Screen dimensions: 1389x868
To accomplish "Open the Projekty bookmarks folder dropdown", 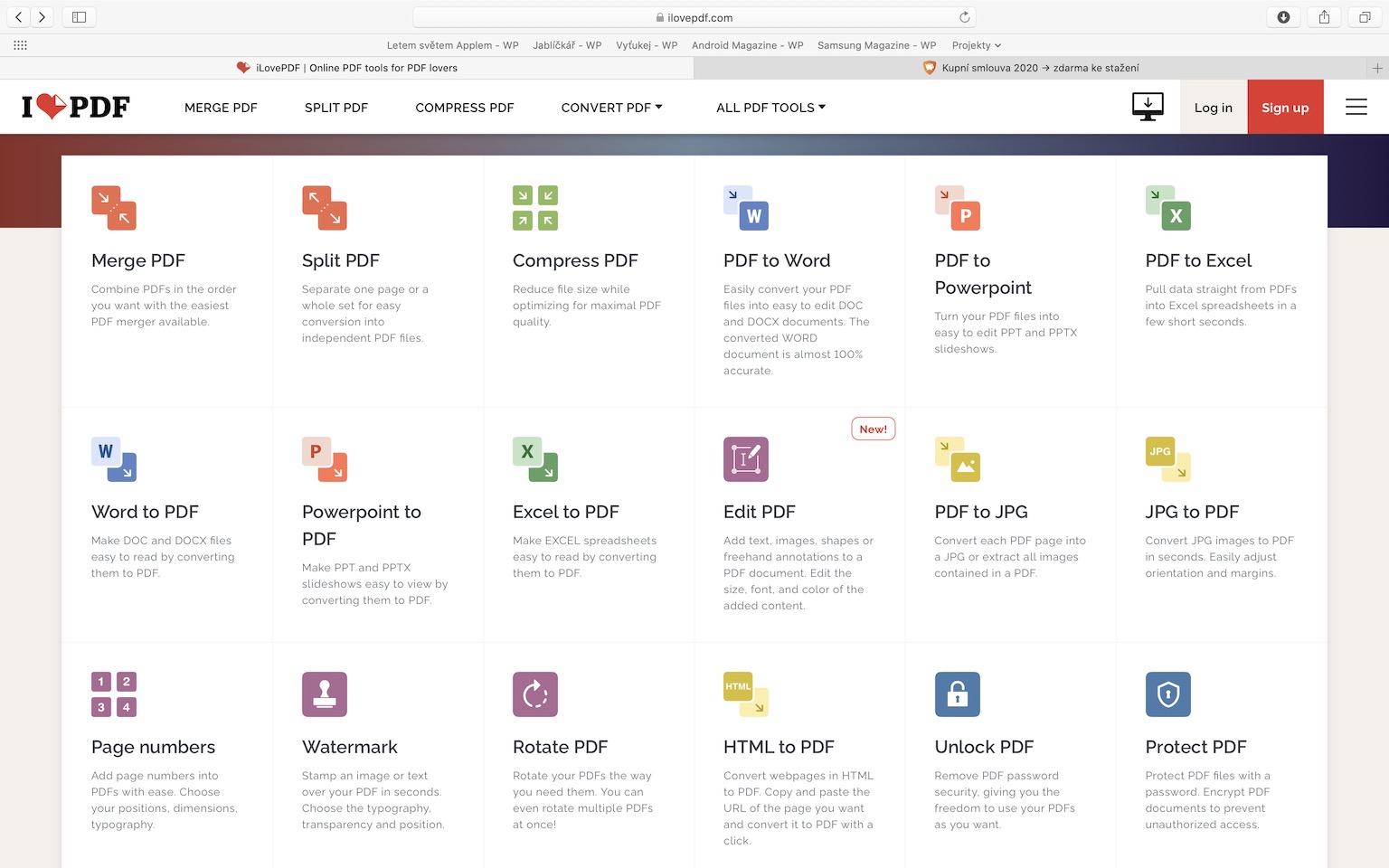I will point(976,45).
